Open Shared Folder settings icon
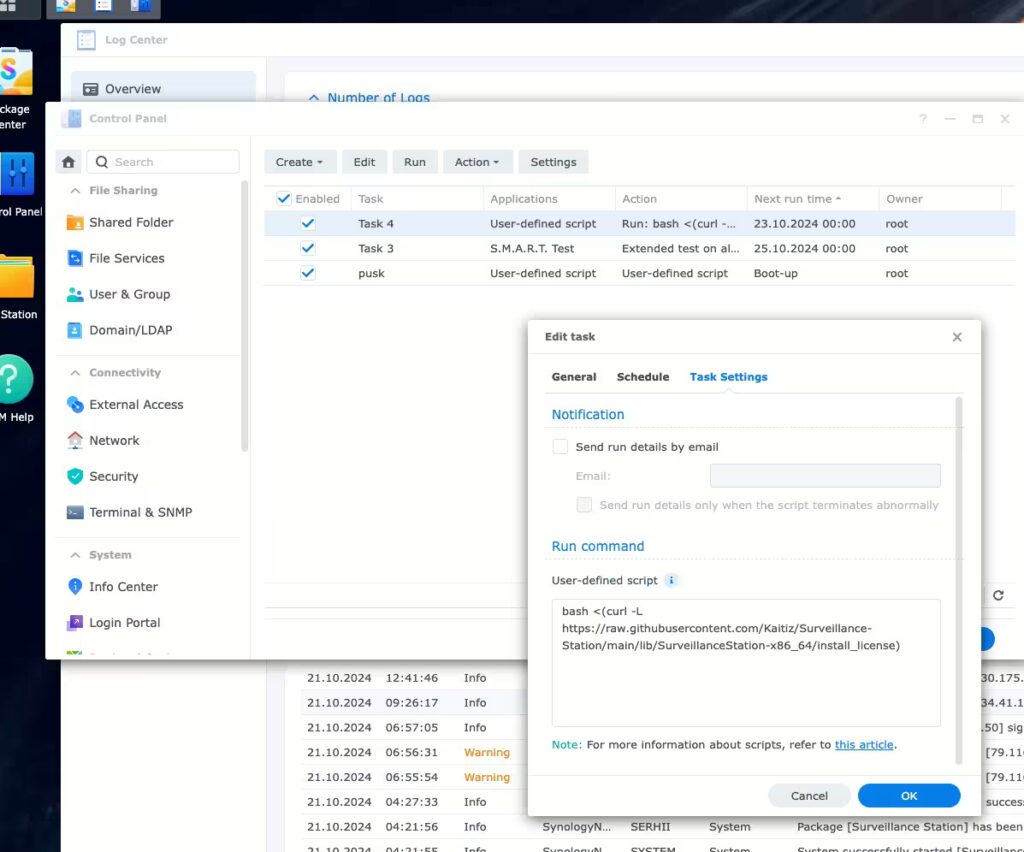Image resolution: width=1024 pixels, height=852 pixels. [x=75, y=223]
